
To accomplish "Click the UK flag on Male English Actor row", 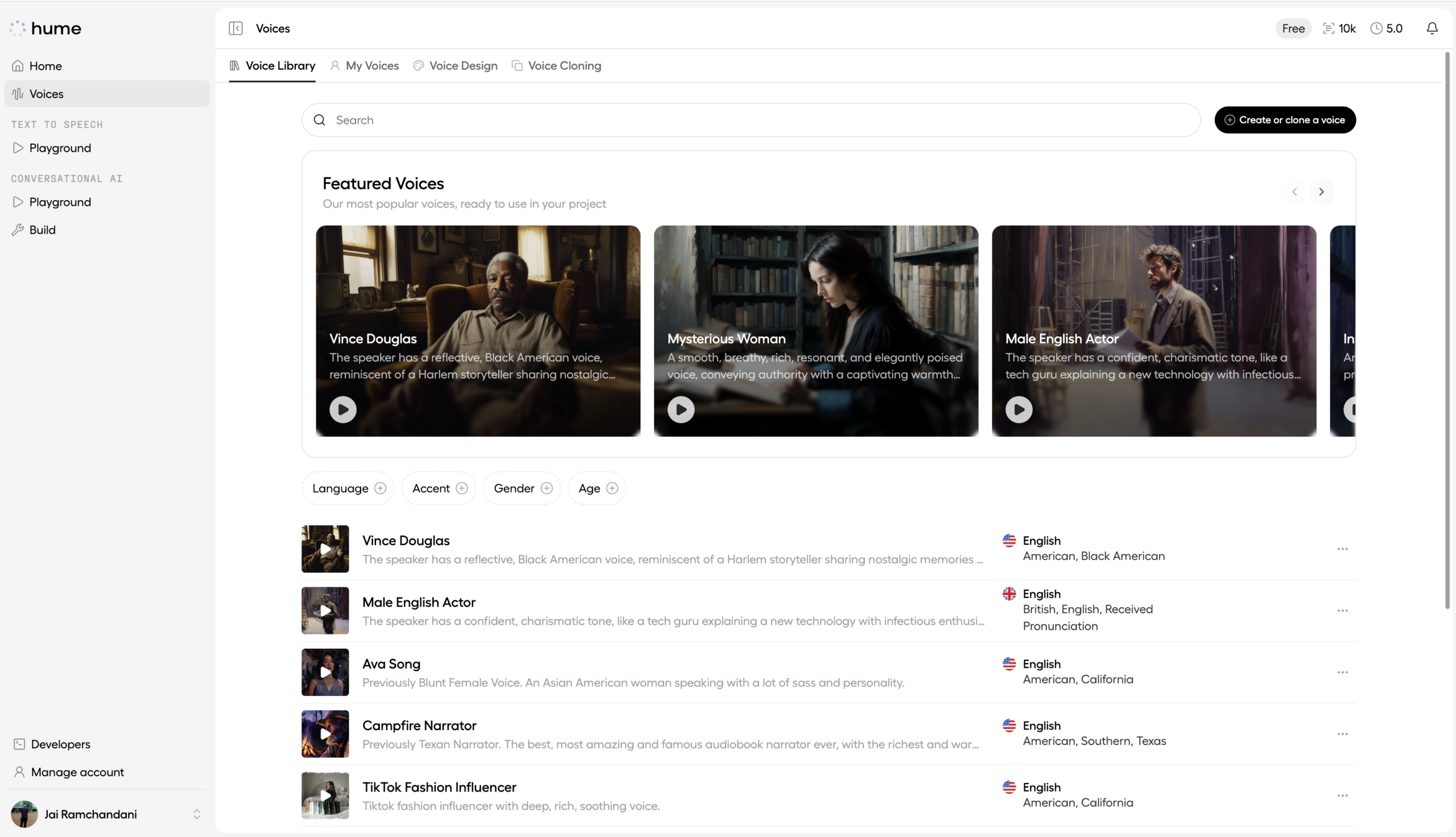I will [x=1009, y=593].
